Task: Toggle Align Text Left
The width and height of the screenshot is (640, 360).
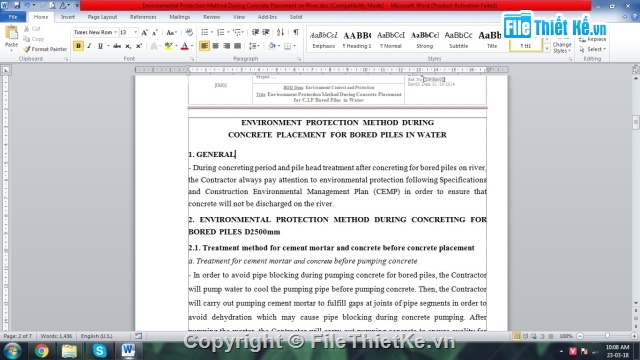Action: [204, 46]
